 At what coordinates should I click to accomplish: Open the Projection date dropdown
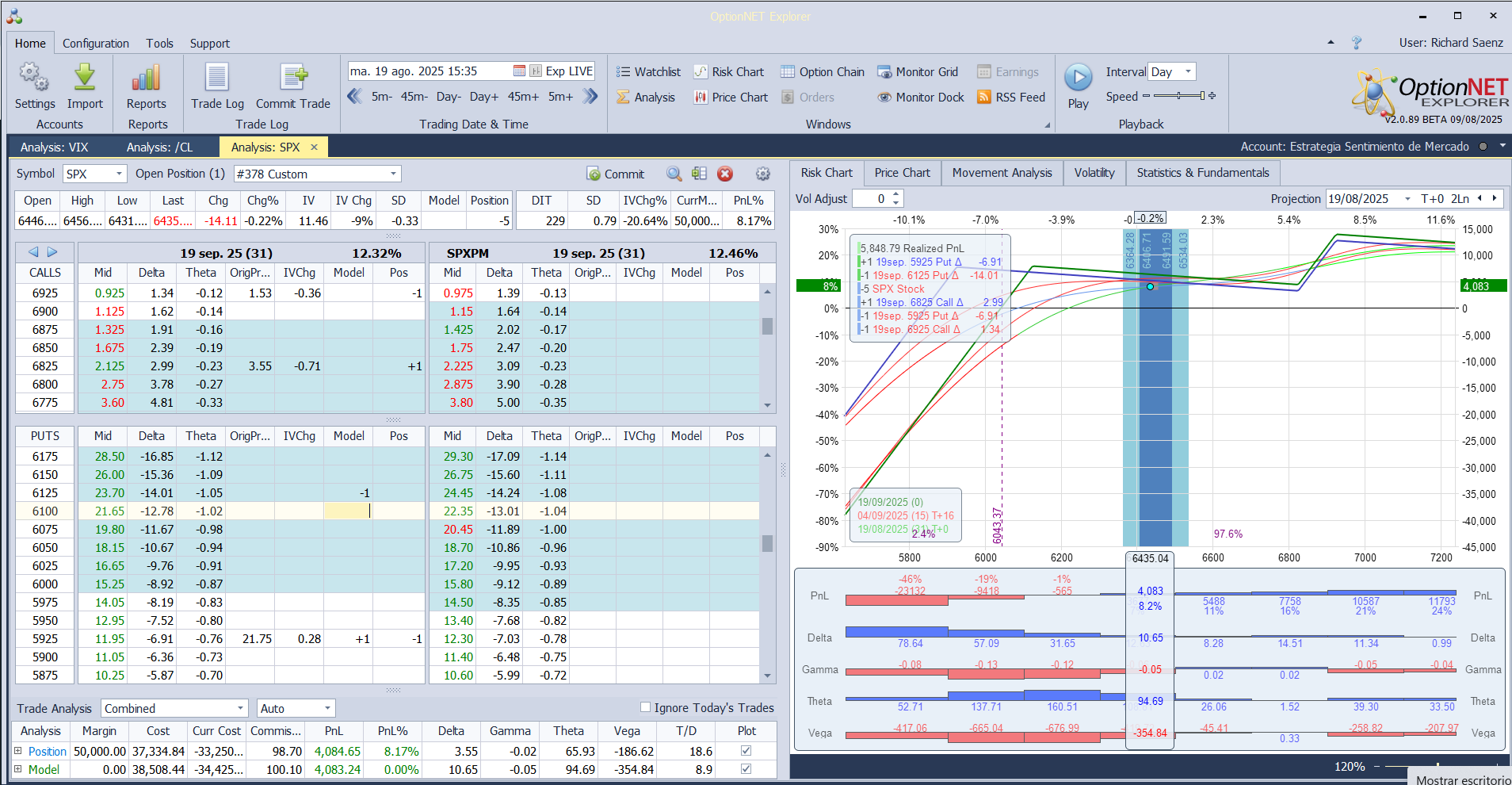pyautogui.click(x=1407, y=199)
